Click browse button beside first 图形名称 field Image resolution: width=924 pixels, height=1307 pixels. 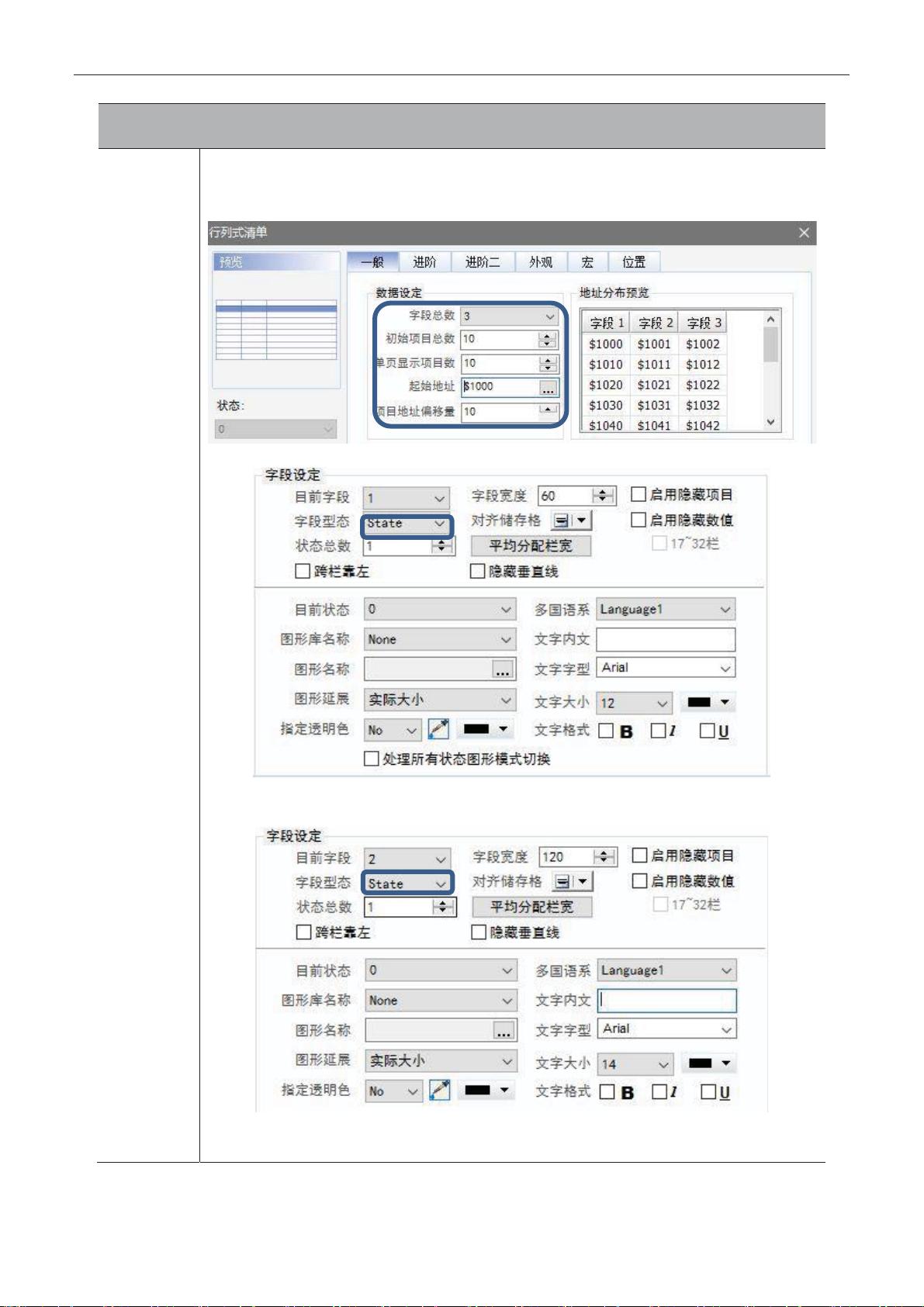(504, 670)
